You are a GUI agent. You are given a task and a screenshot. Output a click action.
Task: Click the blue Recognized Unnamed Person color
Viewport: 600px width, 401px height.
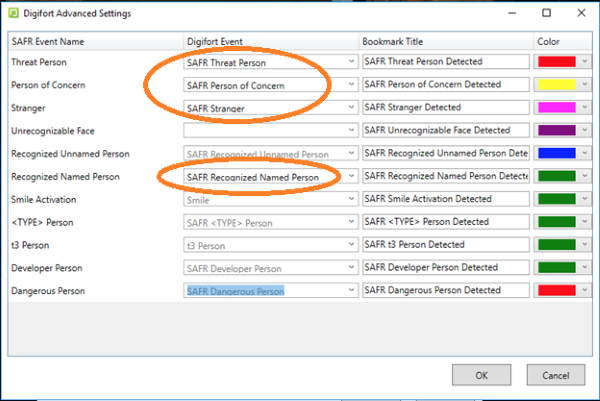pyautogui.click(x=557, y=153)
